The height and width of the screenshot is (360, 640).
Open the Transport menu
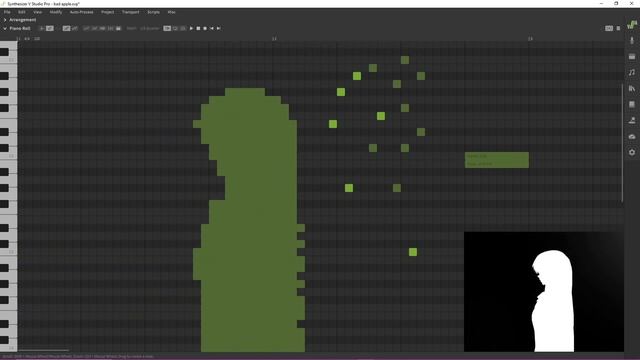[x=131, y=12]
